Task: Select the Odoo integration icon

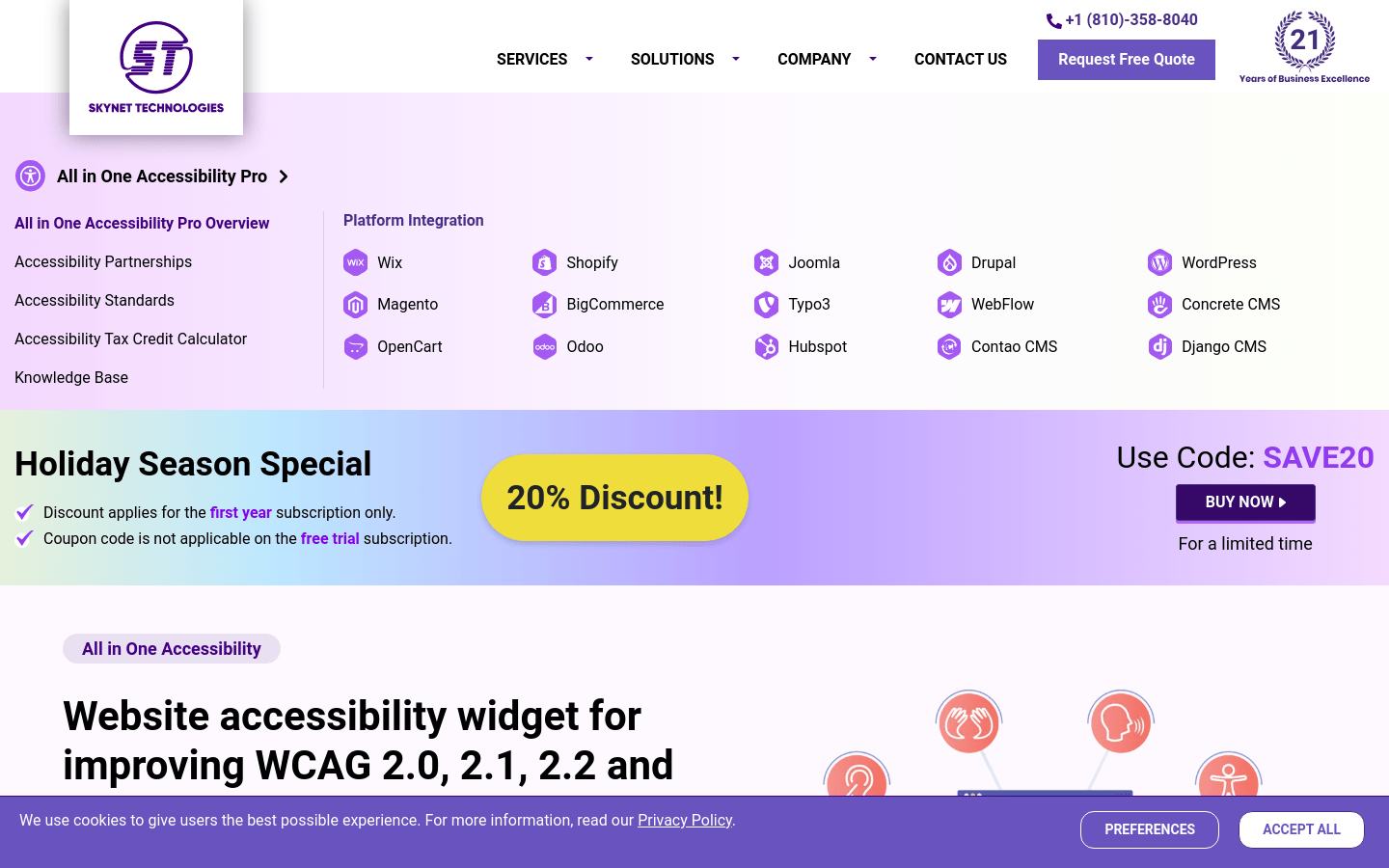Action: coord(544,346)
